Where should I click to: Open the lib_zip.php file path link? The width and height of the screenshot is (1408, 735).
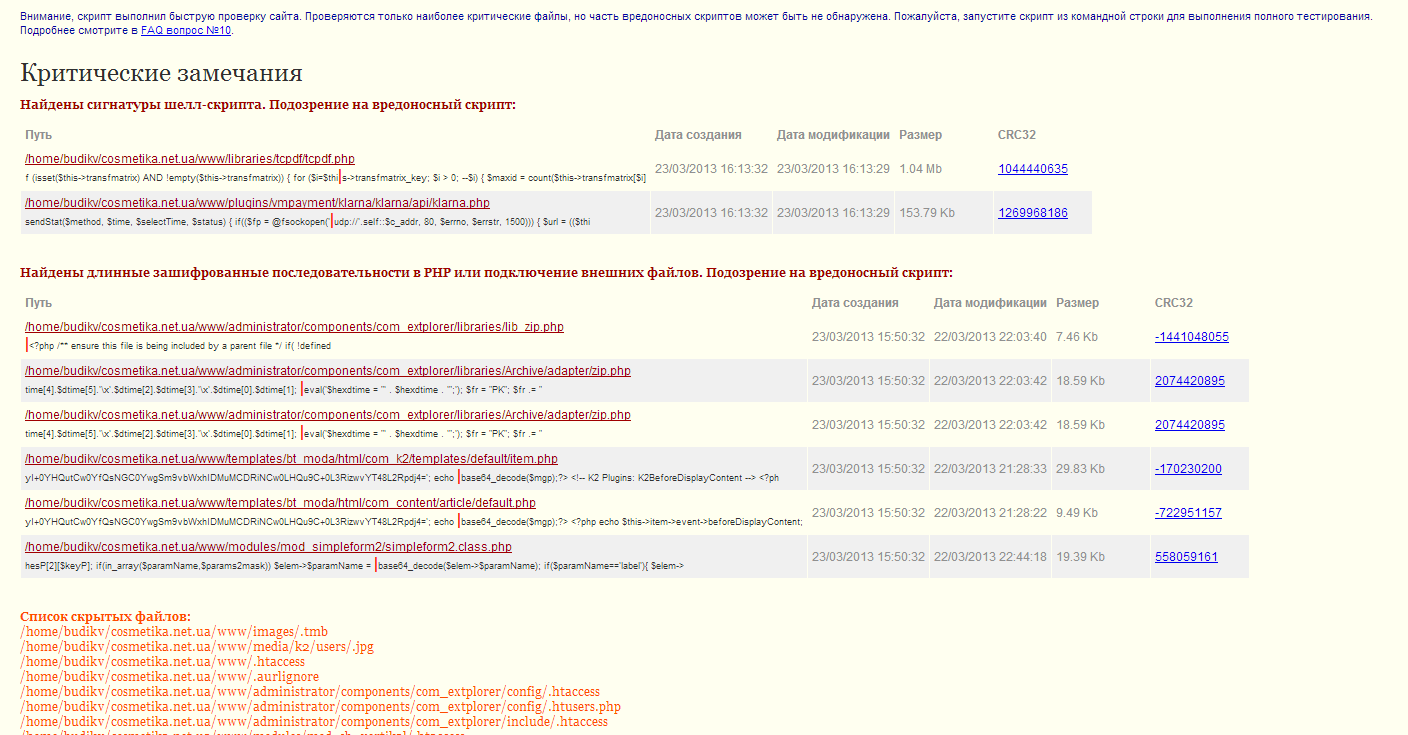pyautogui.click(x=294, y=327)
